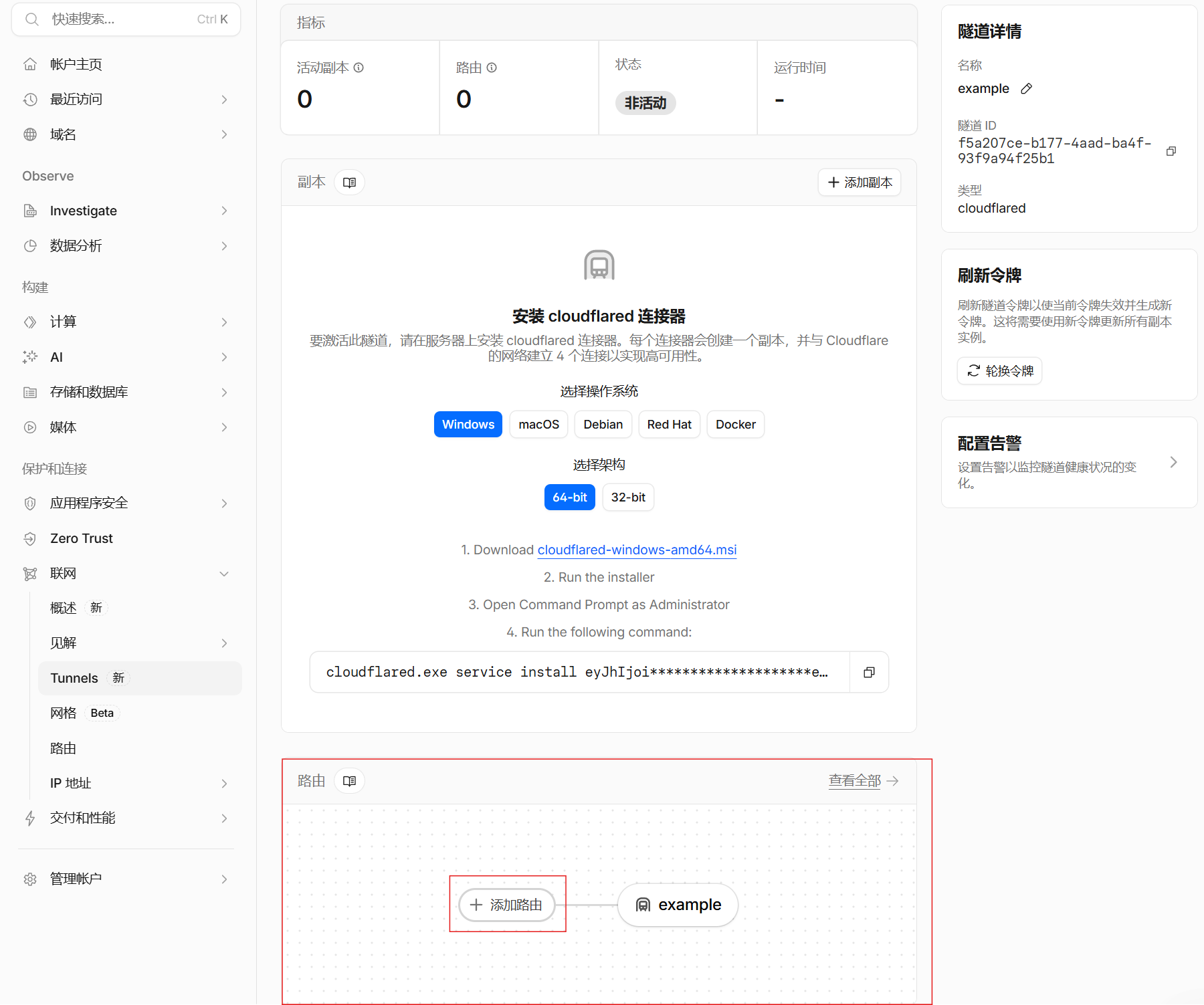The height and width of the screenshot is (1005, 1204).
Task: Expand the IP 地址 submenu chevron
Action: pyautogui.click(x=224, y=784)
